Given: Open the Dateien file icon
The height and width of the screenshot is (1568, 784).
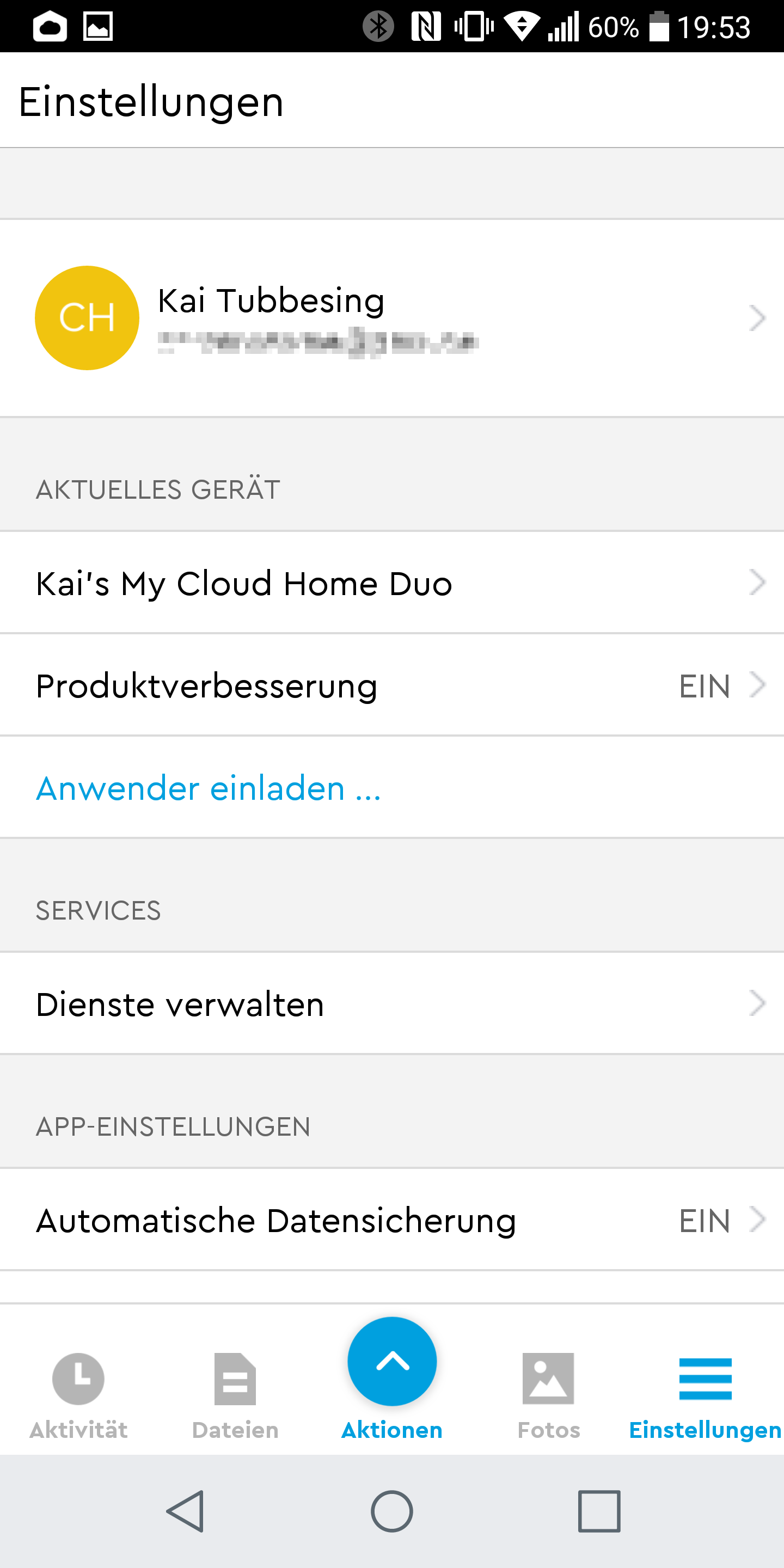Looking at the screenshot, I should (x=235, y=1378).
